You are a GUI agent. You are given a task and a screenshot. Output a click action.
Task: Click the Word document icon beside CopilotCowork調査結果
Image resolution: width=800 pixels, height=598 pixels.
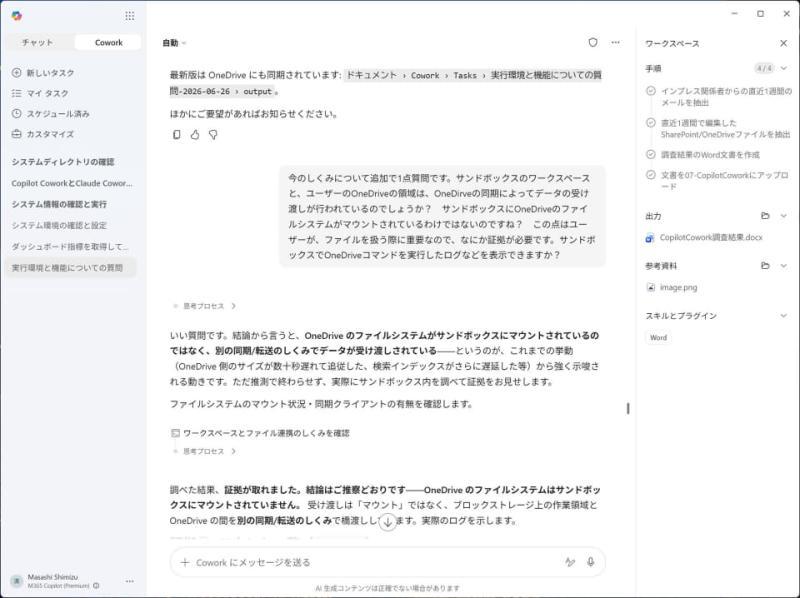[x=650, y=238]
